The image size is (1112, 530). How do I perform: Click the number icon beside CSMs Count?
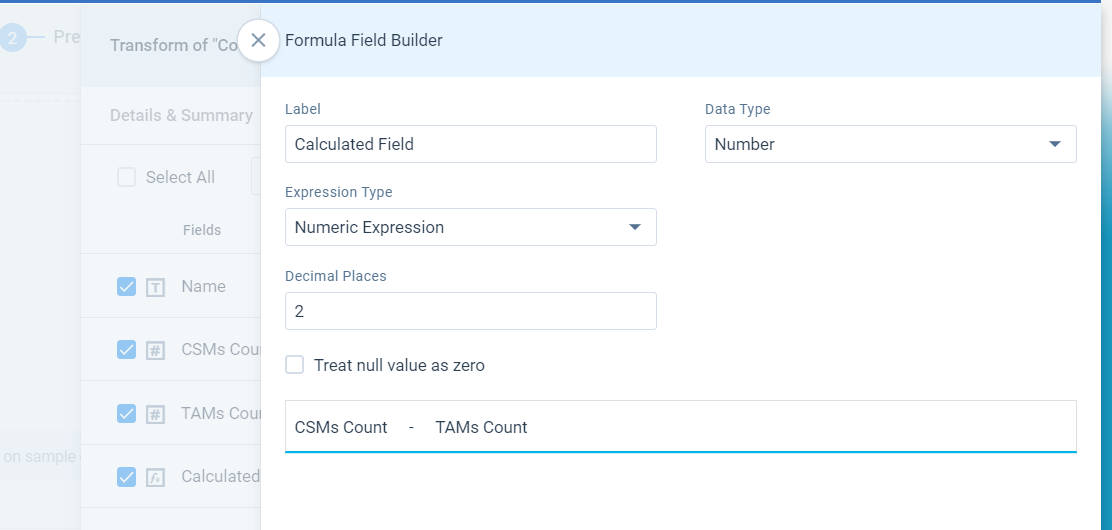tap(155, 350)
